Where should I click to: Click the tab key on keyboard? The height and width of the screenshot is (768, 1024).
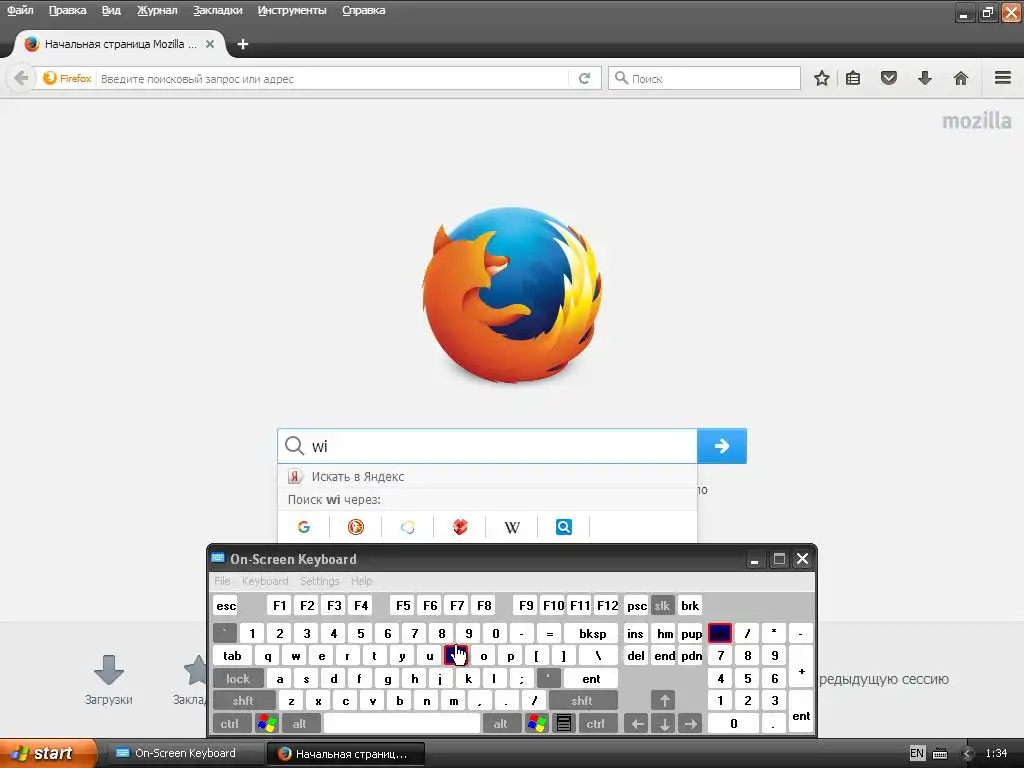232,656
